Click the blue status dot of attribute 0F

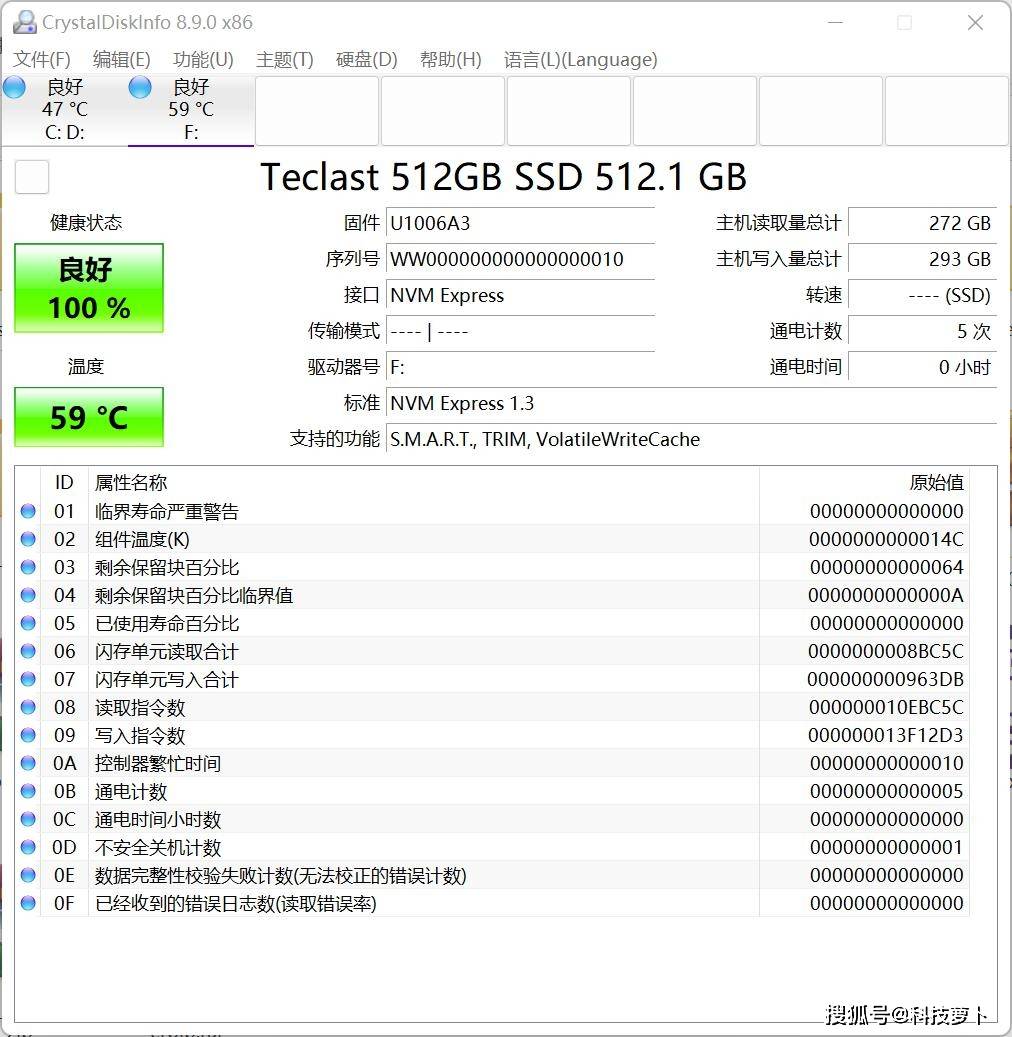click(x=28, y=903)
